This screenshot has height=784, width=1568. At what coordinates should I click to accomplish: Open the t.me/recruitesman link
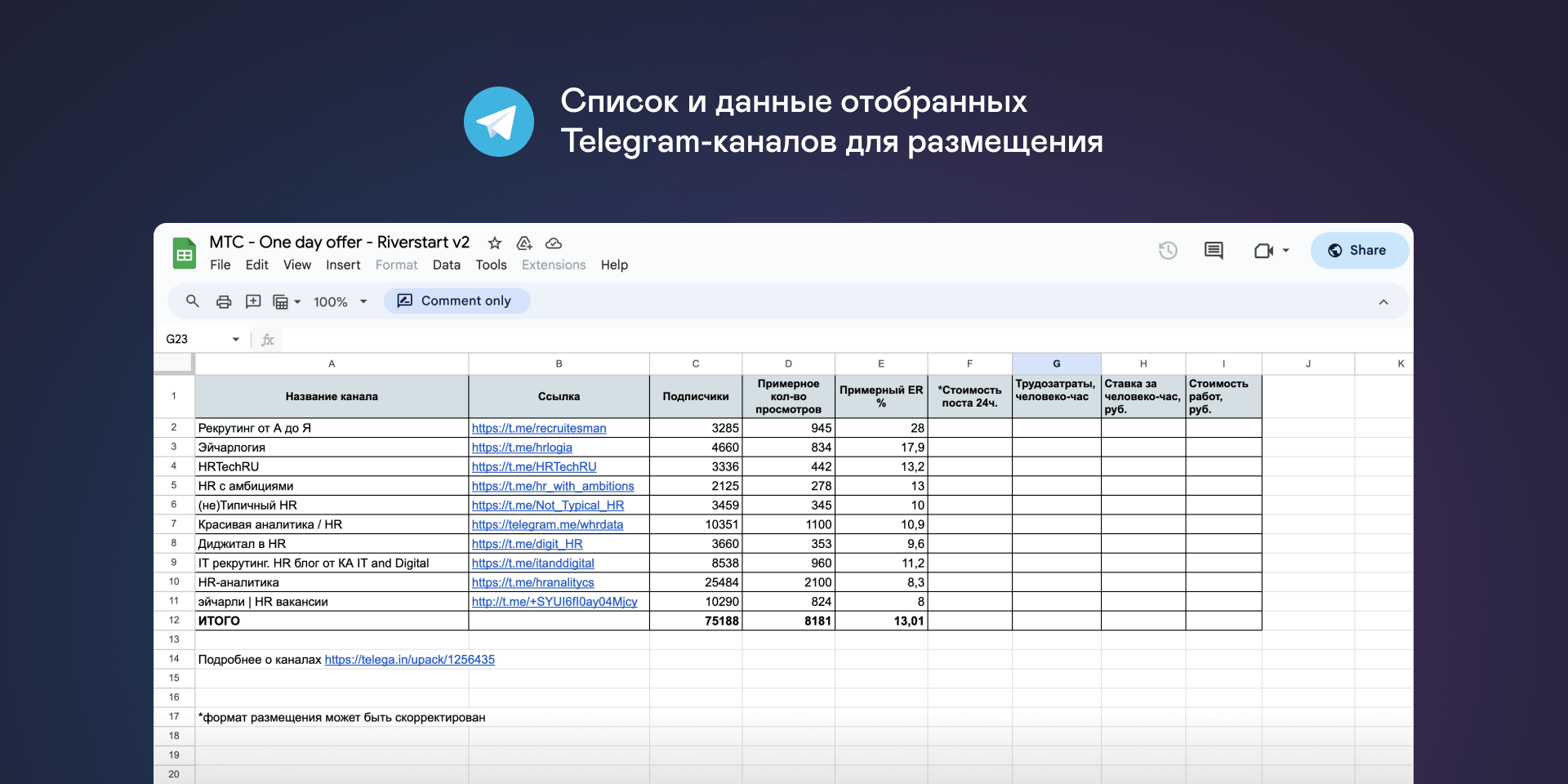(x=539, y=428)
